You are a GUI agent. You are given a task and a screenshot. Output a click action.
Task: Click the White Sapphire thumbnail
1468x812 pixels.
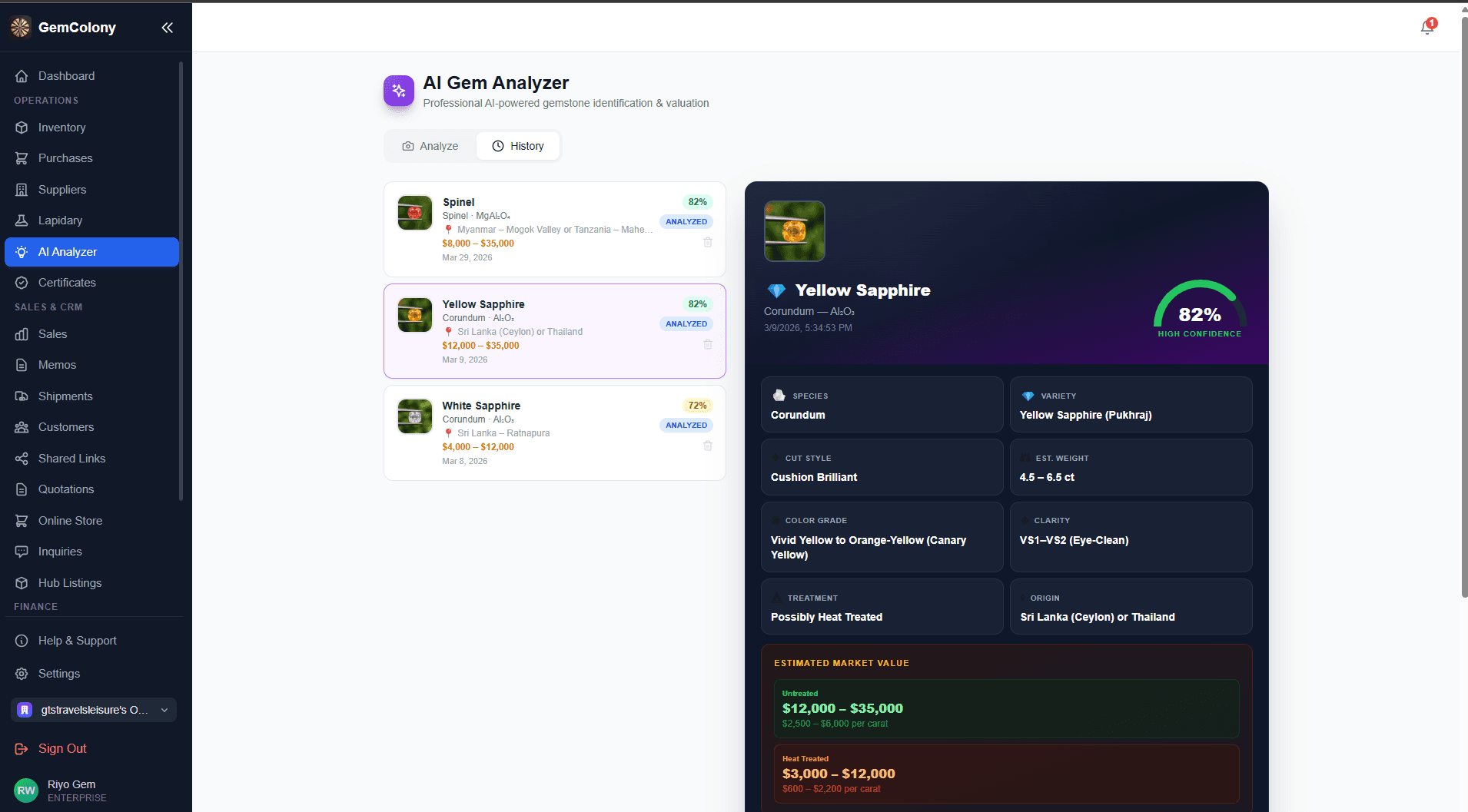415,416
